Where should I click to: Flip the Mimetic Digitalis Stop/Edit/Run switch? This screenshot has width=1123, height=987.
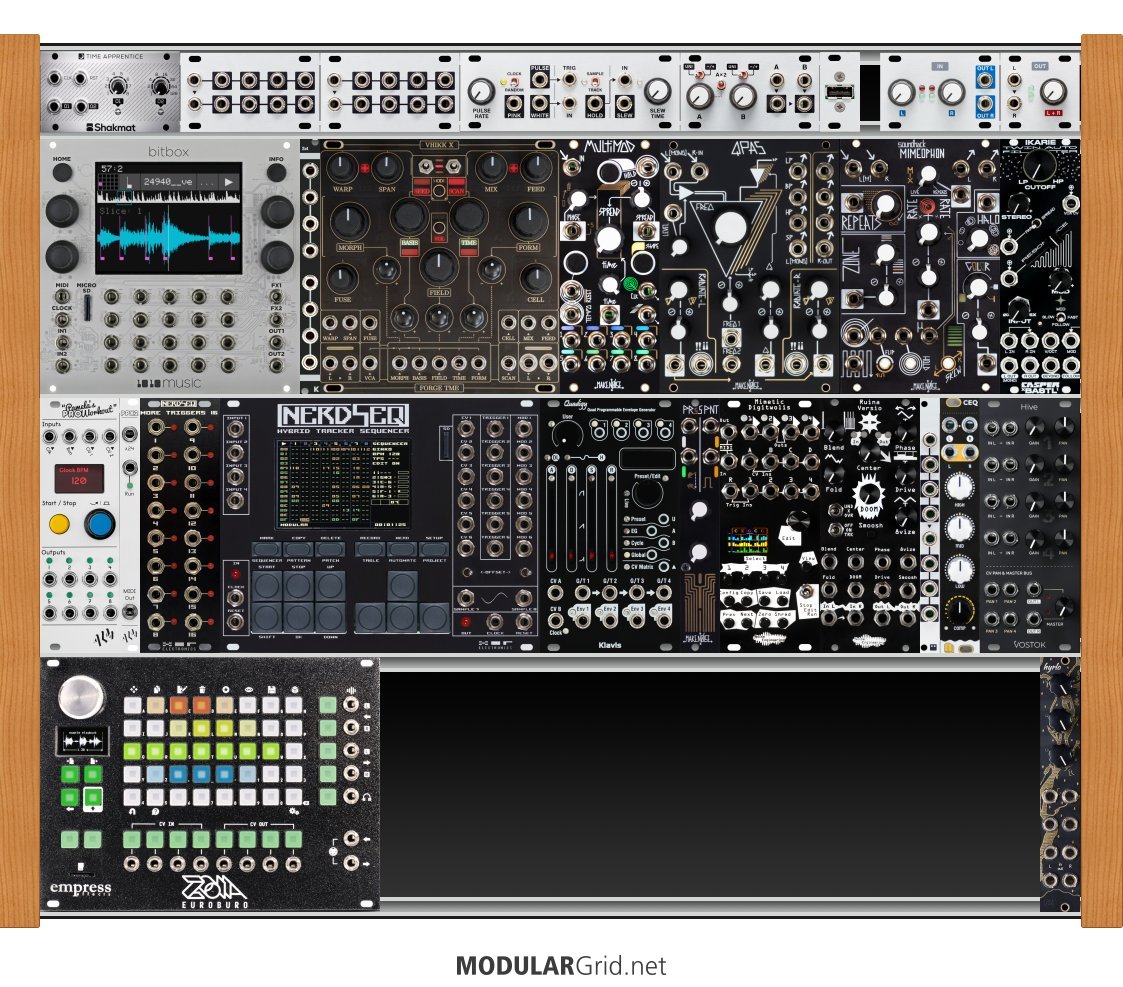coord(808,592)
